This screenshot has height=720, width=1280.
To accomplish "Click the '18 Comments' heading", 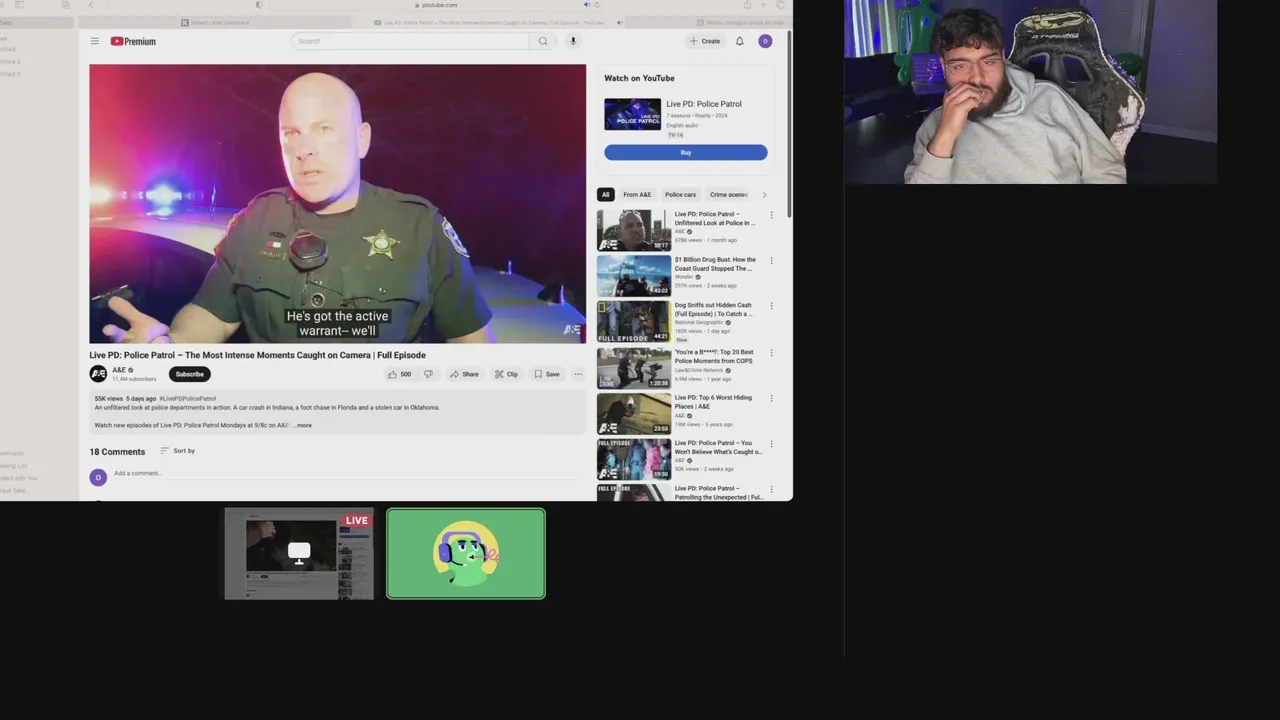I will (x=117, y=452).
